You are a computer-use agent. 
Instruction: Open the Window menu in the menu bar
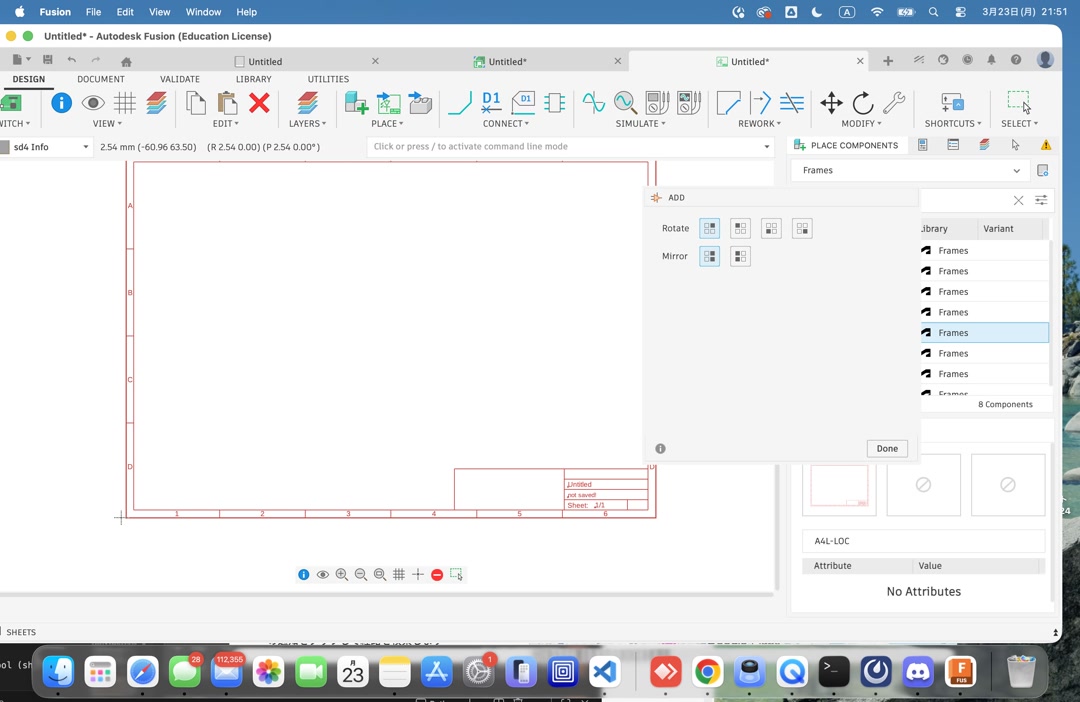coord(203,12)
